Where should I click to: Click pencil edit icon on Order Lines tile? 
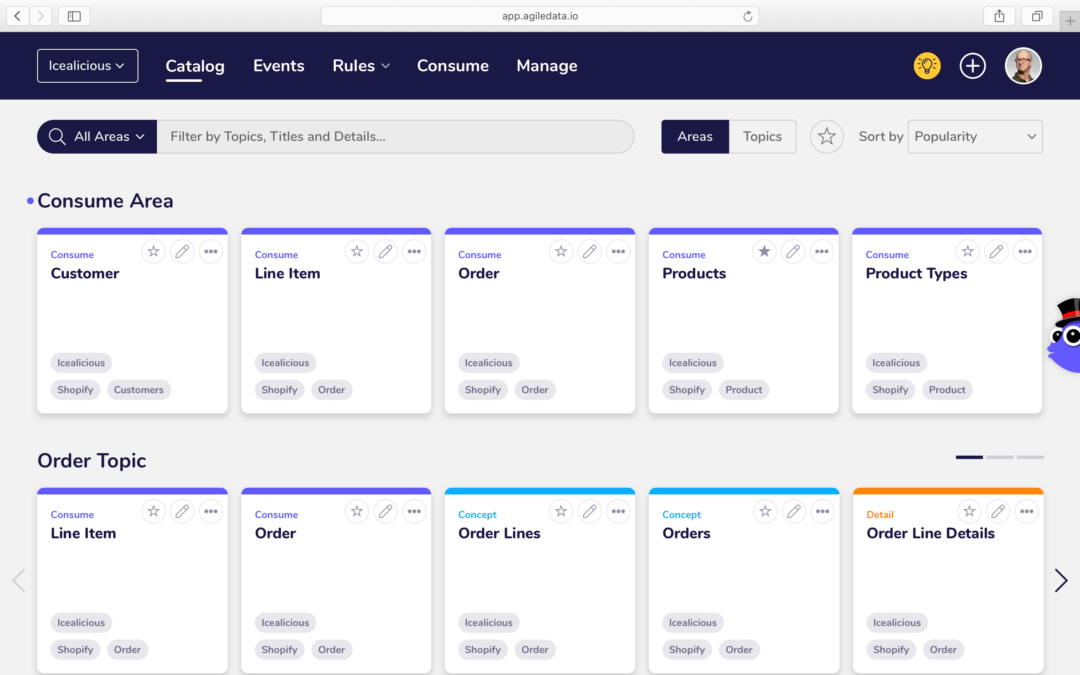pyautogui.click(x=590, y=512)
